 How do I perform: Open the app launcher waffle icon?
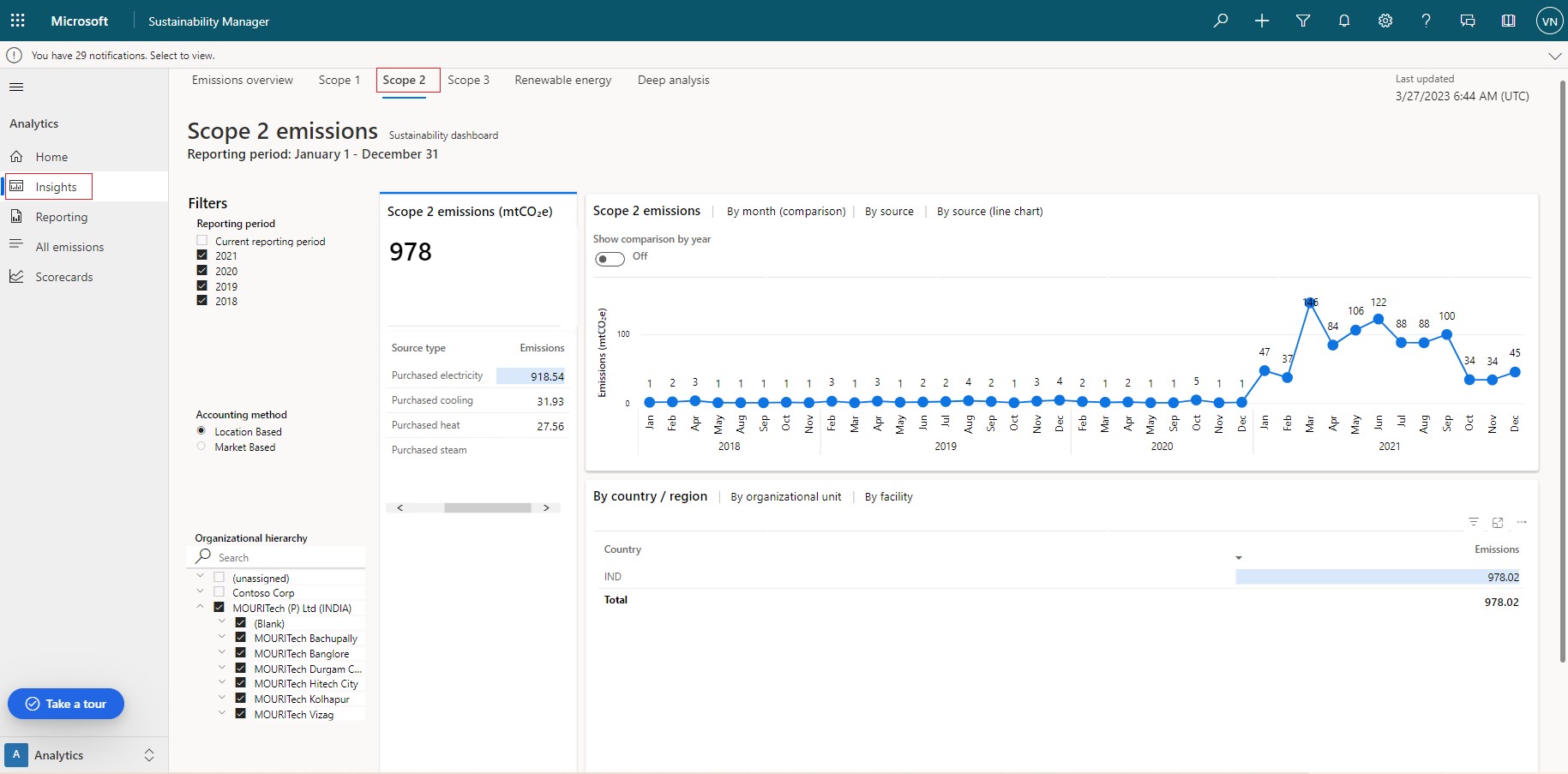tap(17, 21)
